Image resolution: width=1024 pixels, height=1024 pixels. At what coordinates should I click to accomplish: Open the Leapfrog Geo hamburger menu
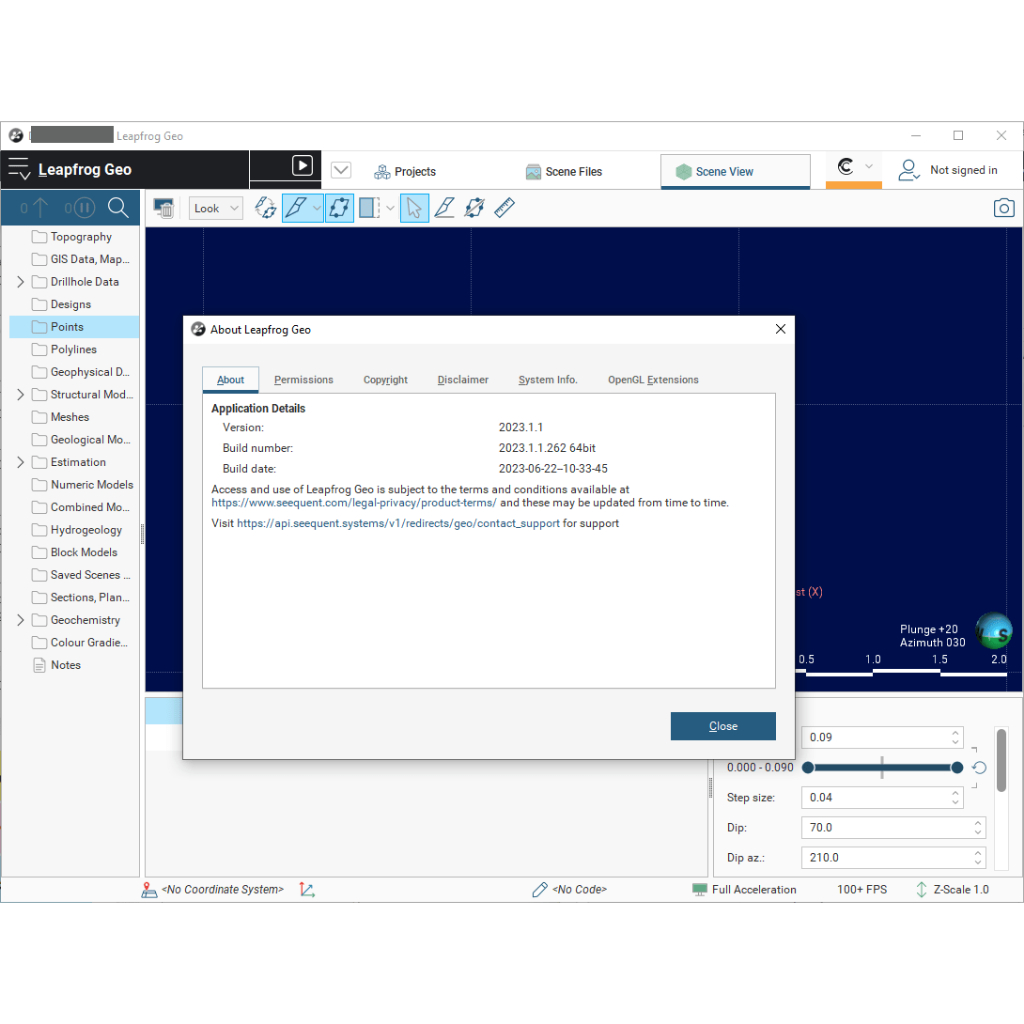[x=19, y=170]
